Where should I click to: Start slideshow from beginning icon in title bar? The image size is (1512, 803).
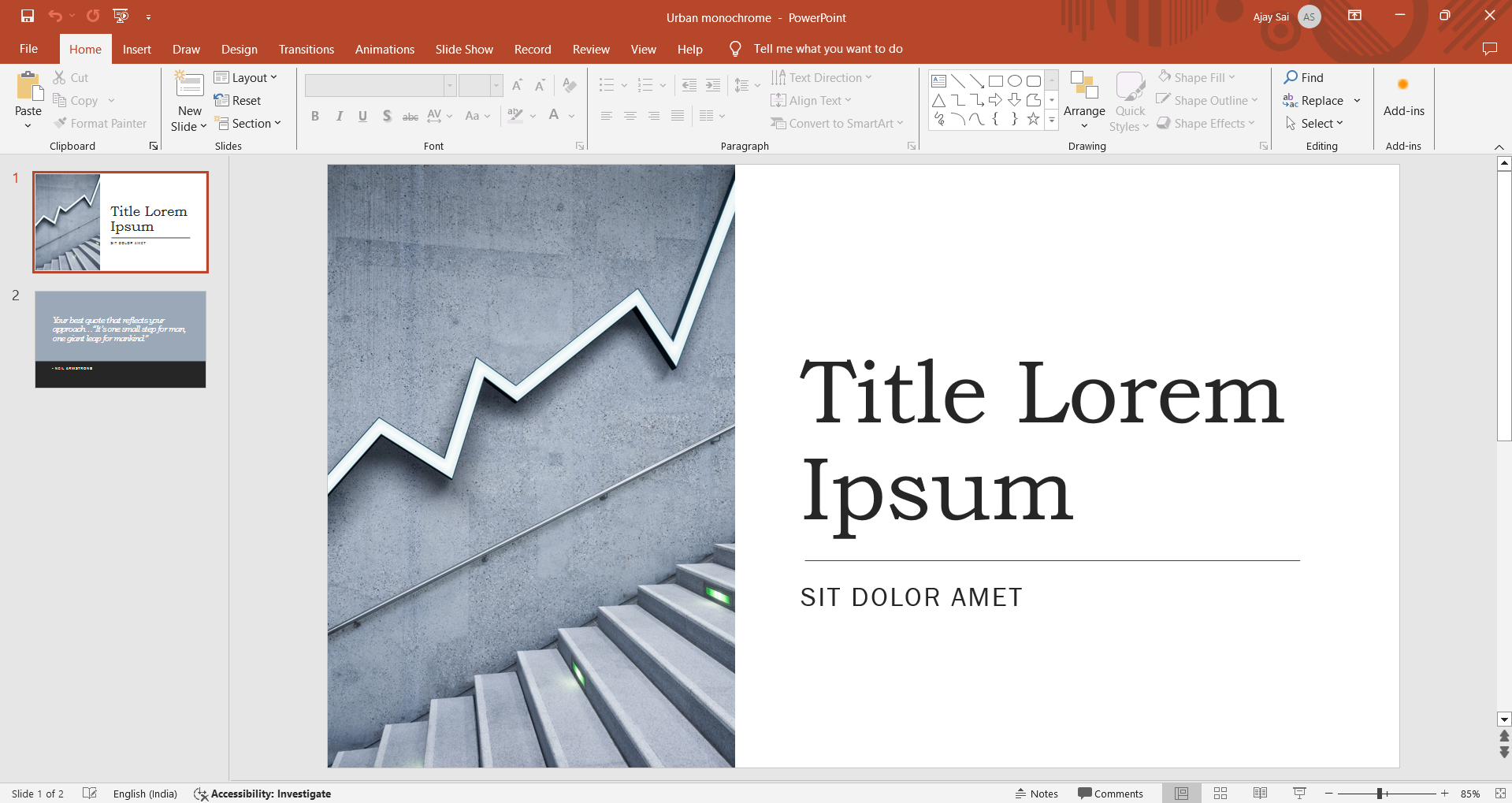pyautogui.click(x=121, y=16)
